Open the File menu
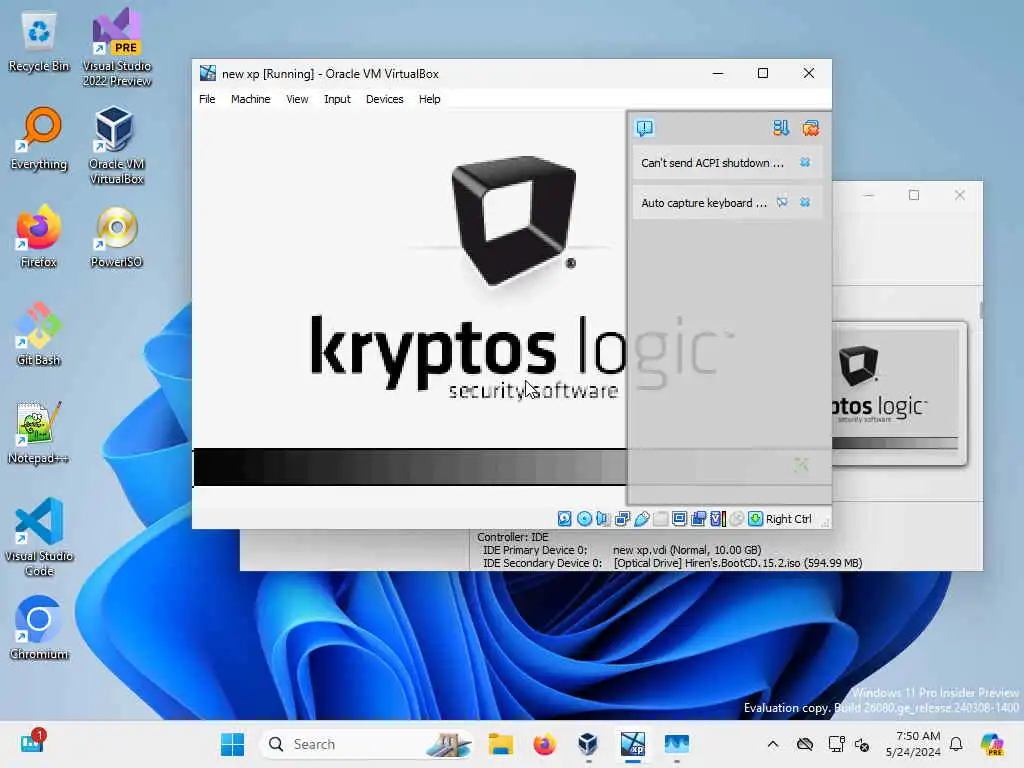1024x768 pixels. point(207,99)
